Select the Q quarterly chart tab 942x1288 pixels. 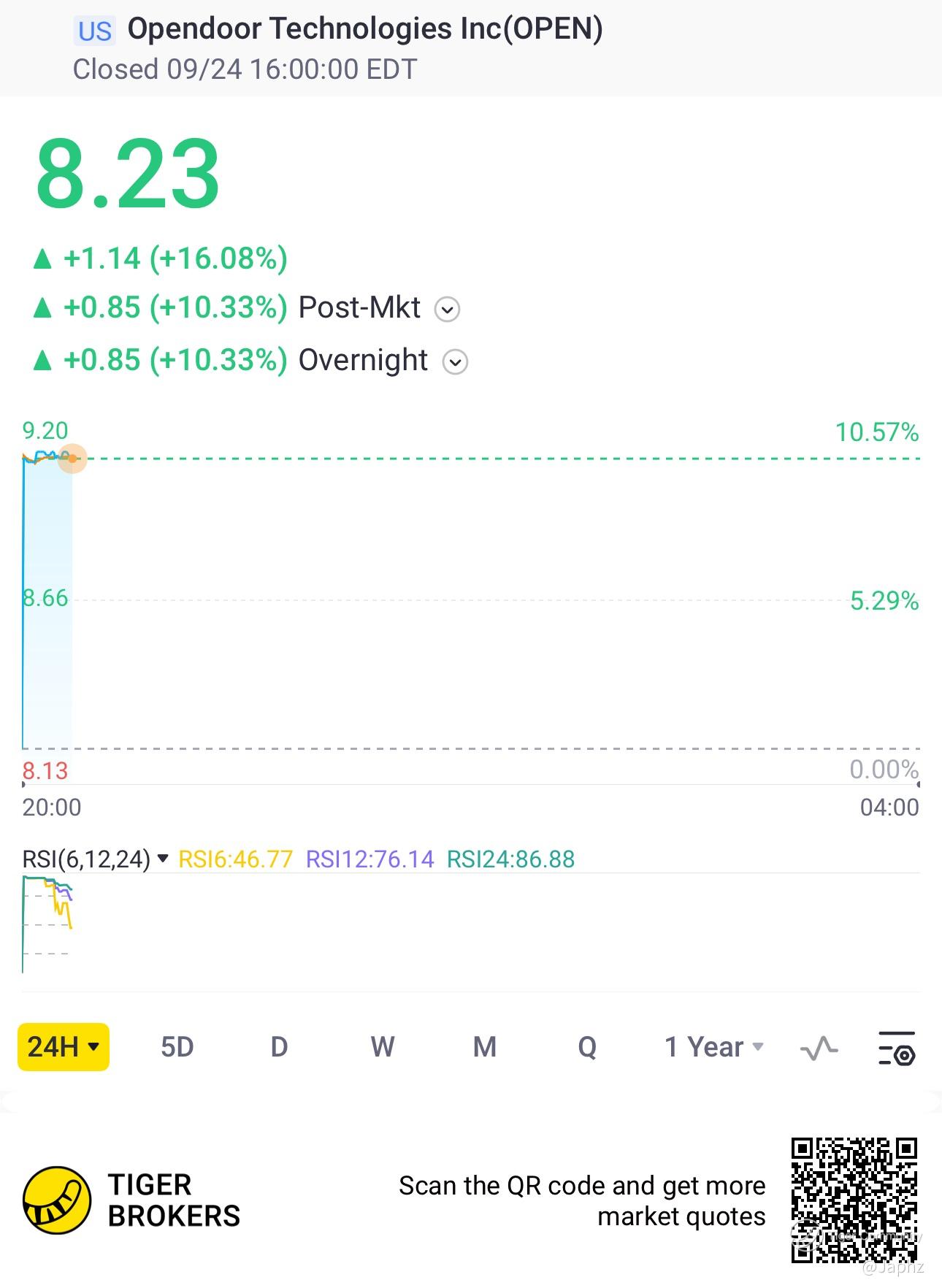pos(587,1047)
